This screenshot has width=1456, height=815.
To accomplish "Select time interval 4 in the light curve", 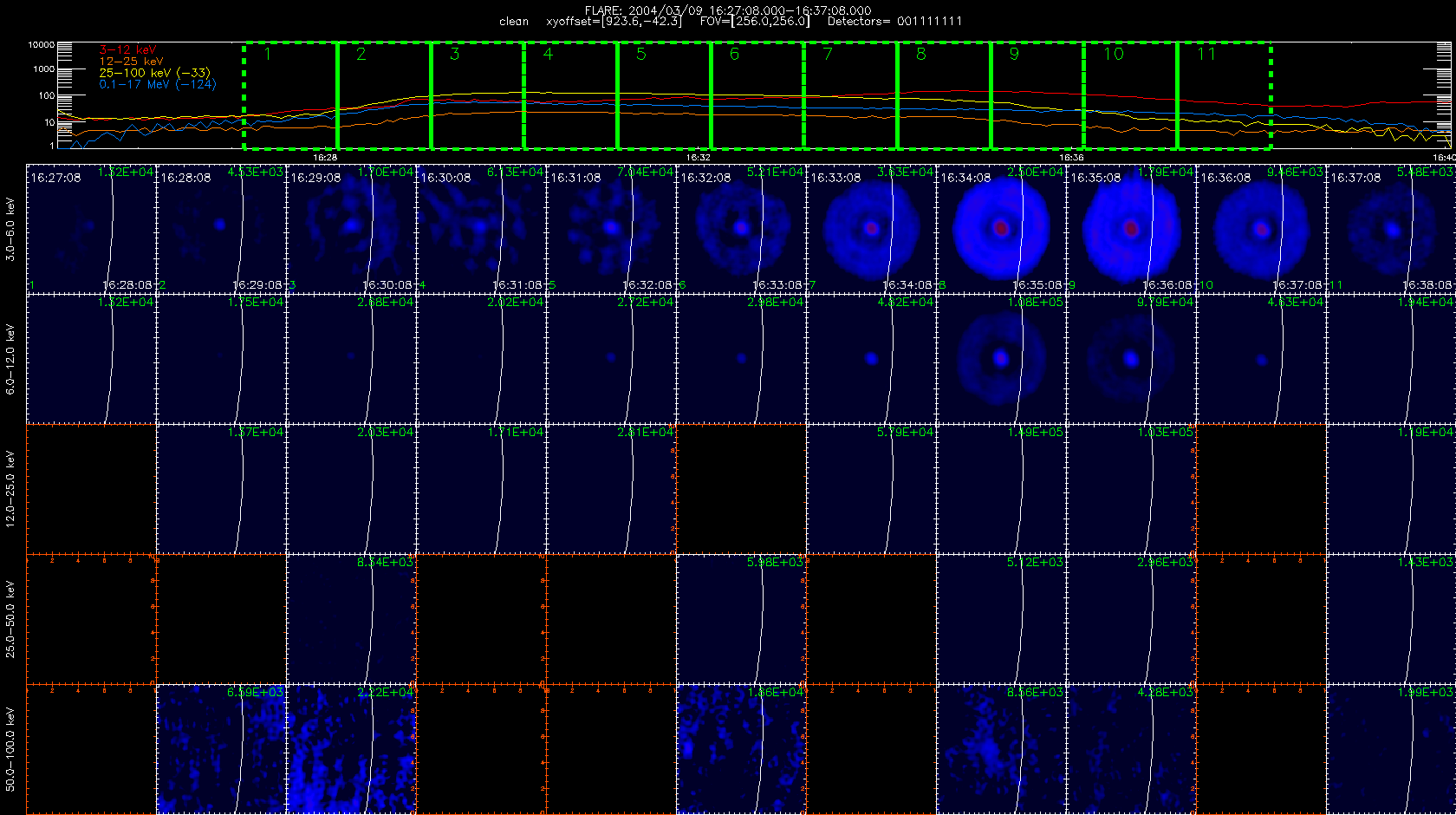I will click(570, 95).
